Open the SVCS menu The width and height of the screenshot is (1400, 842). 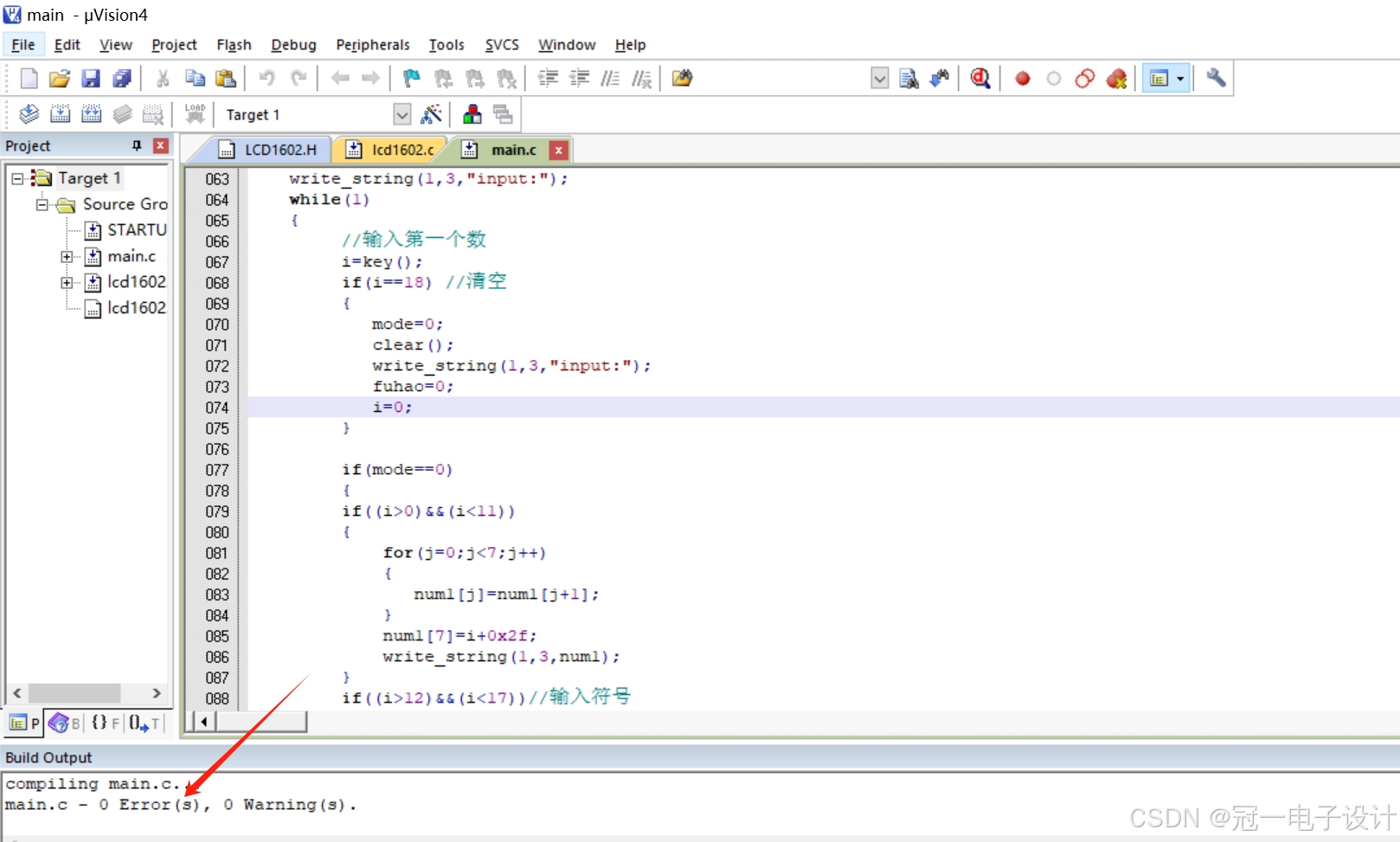pos(502,45)
